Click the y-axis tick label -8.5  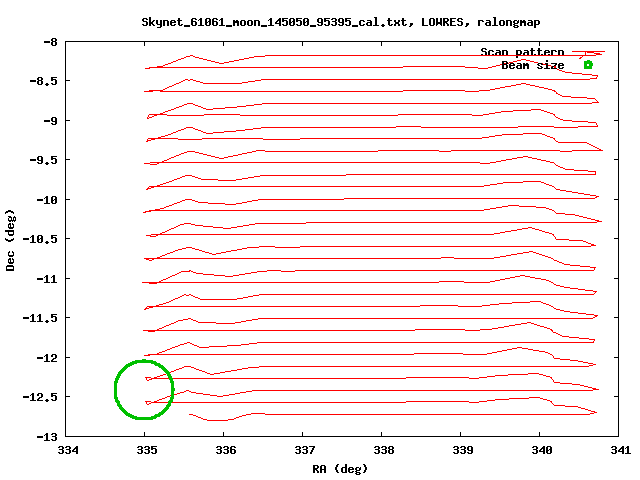coord(43,81)
